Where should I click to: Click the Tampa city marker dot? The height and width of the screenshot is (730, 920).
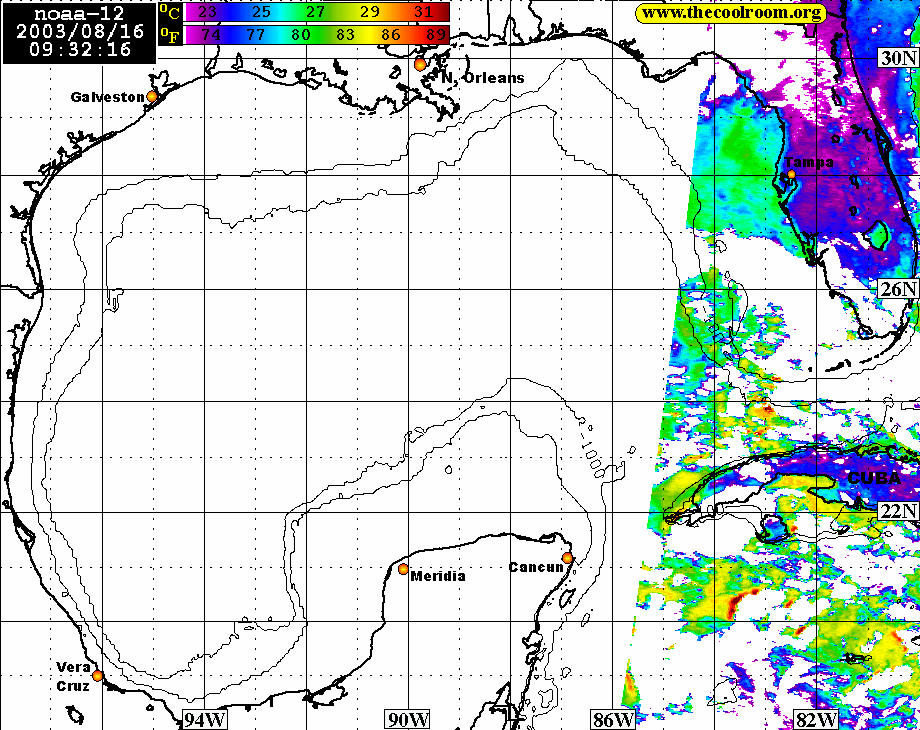coord(792,174)
